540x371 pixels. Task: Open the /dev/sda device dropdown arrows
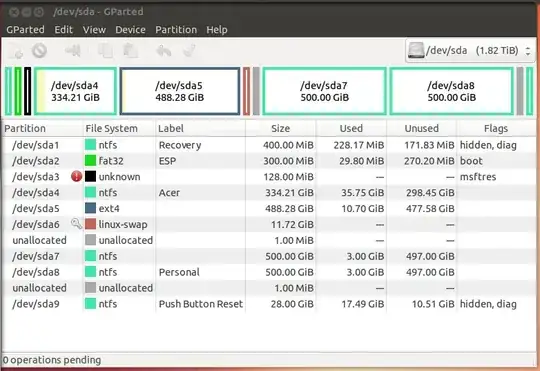(x=528, y=51)
